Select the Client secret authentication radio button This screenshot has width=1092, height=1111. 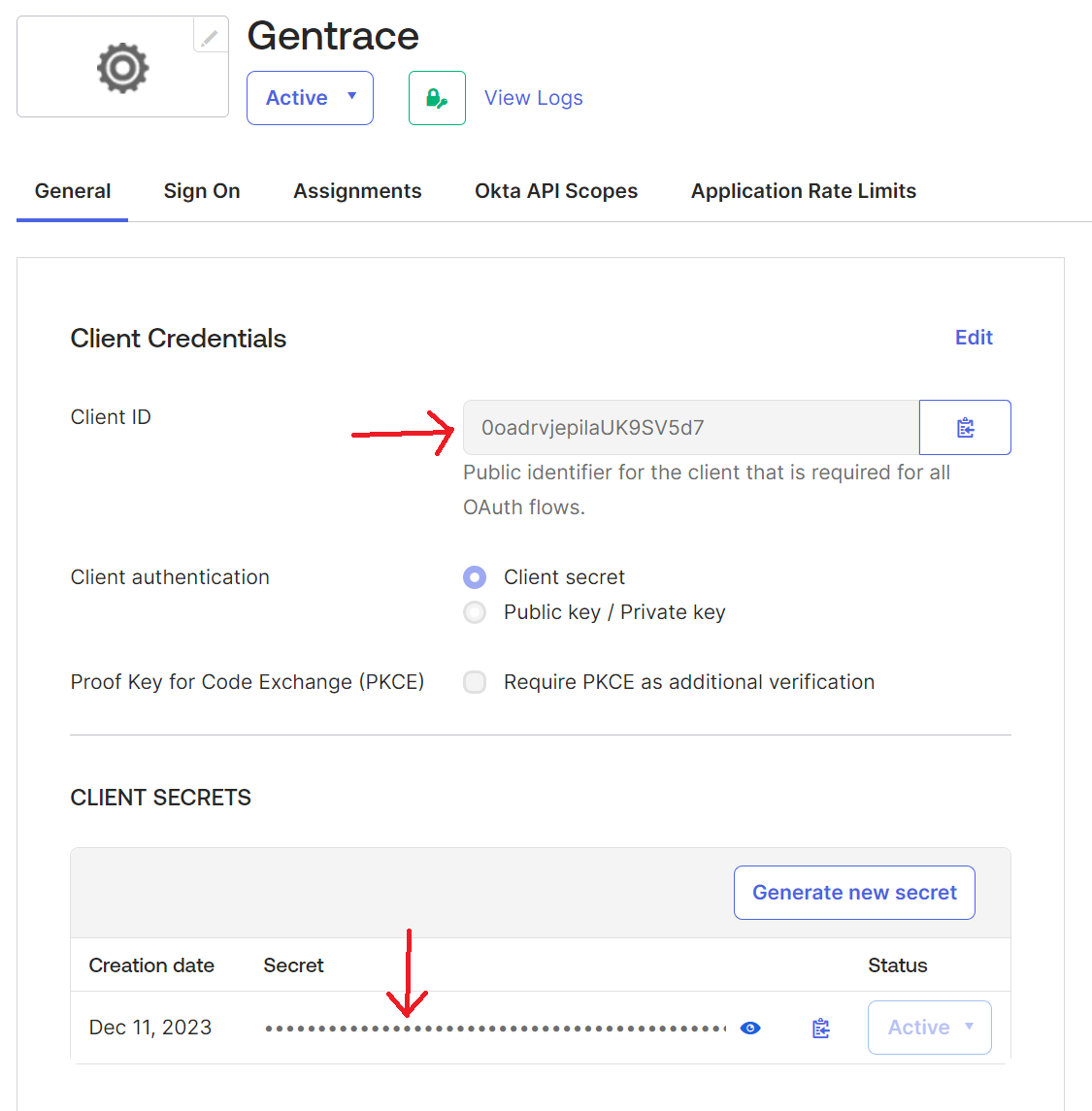click(x=475, y=576)
